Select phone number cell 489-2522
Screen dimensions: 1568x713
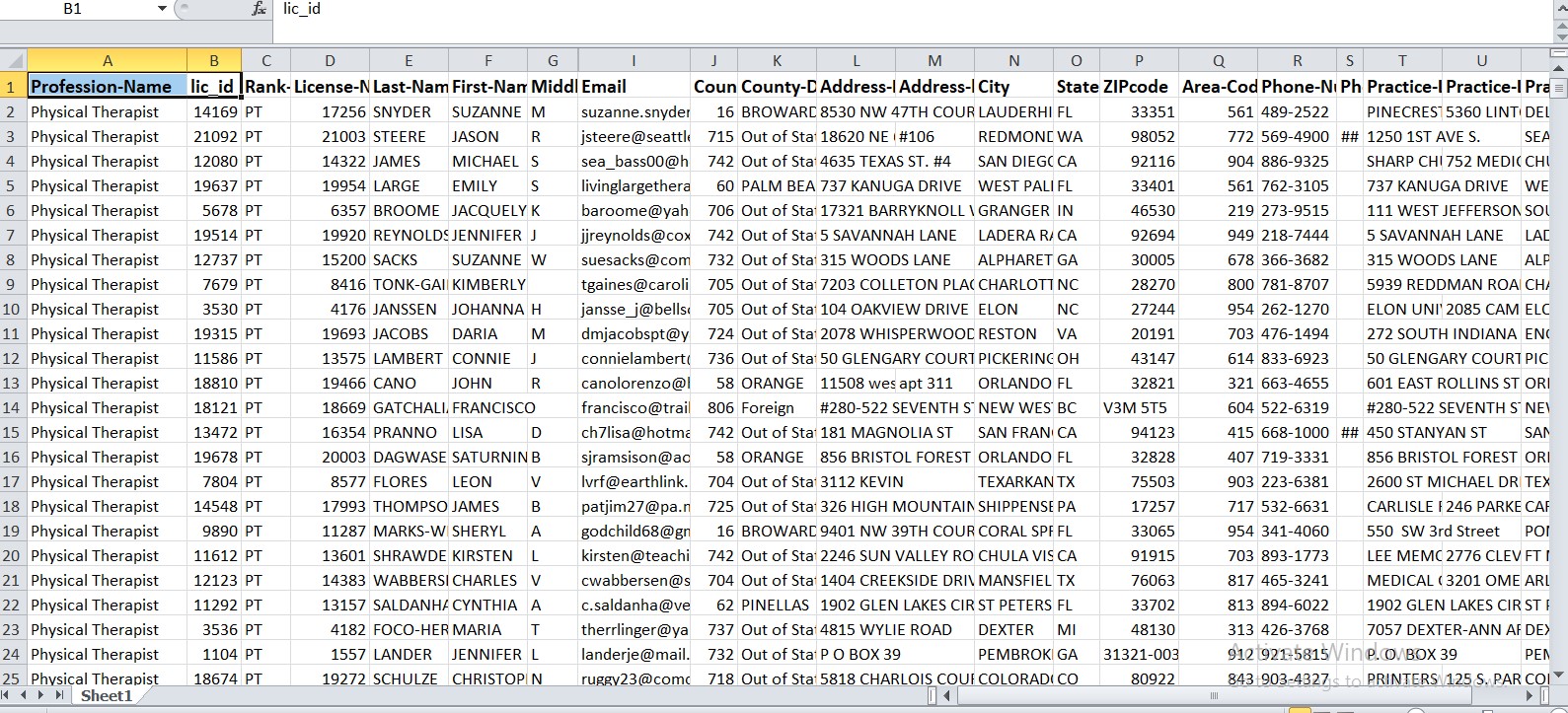click(x=1297, y=111)
